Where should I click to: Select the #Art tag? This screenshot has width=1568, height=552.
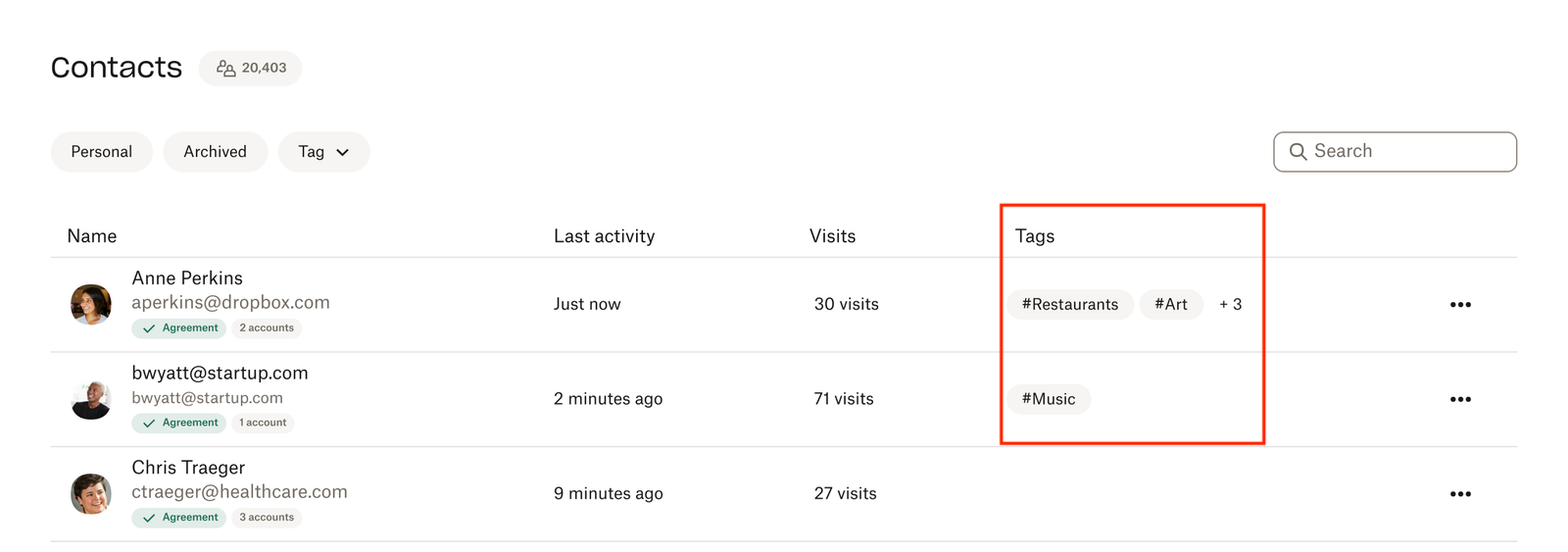[x=1171, y=305]
